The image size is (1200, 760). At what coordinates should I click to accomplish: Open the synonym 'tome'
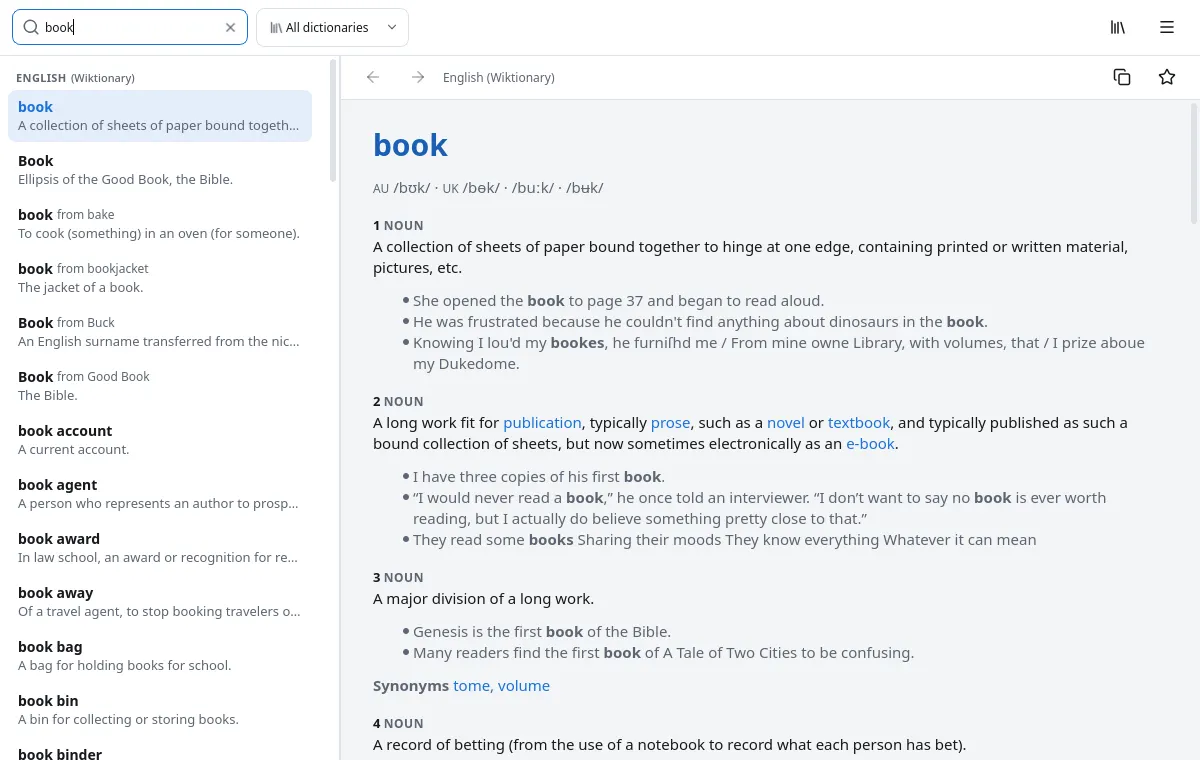(471, 686)
